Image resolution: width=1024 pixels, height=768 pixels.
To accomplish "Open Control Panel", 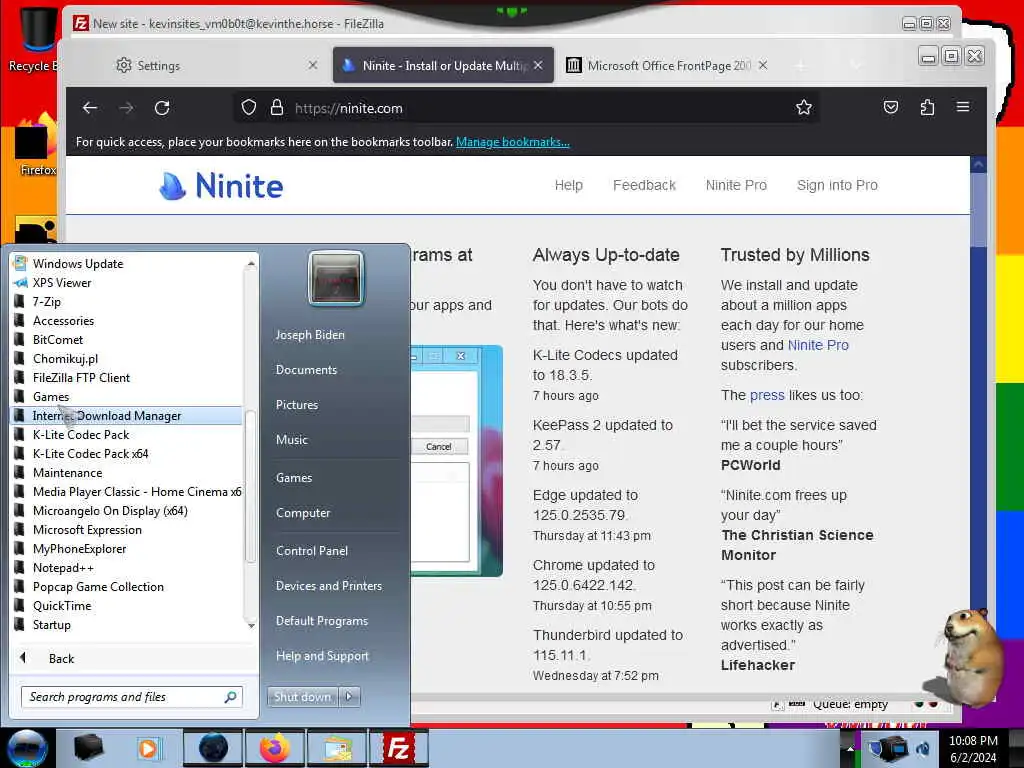I will [x=312, y=551].
